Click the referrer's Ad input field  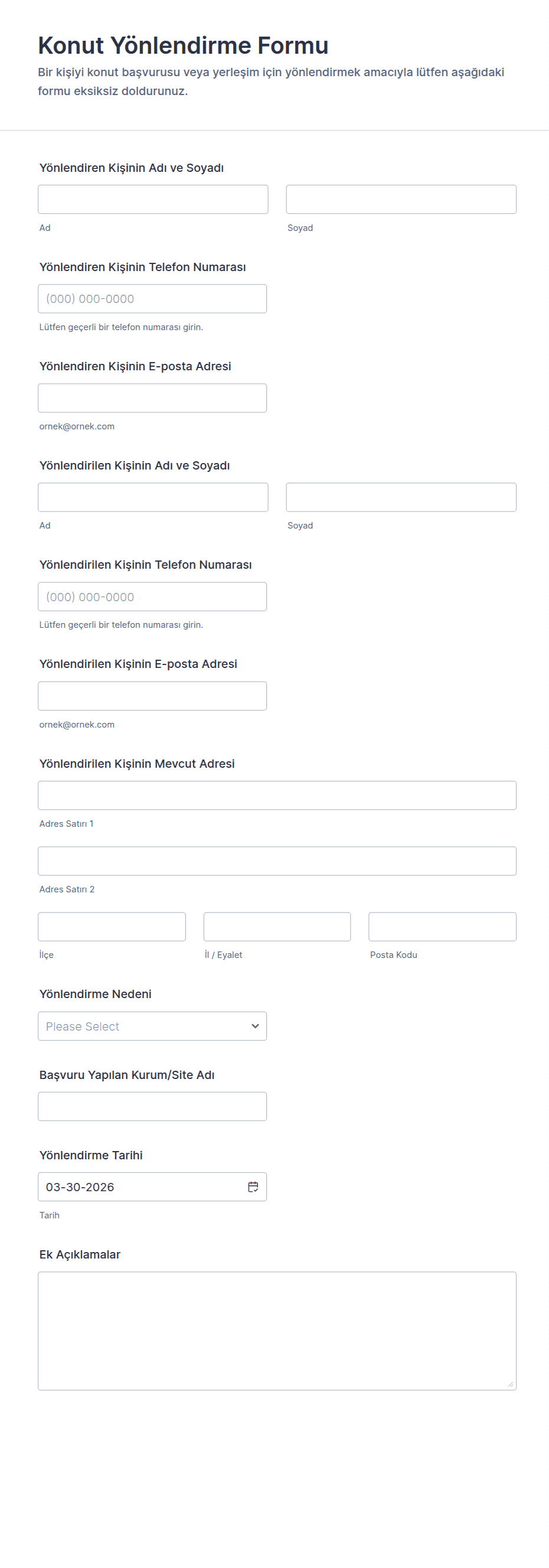tap(153, 199)
